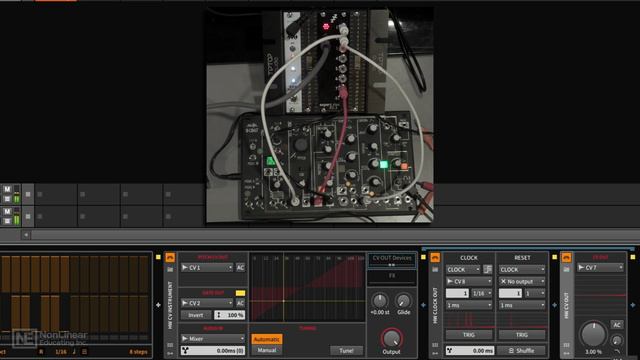Toggle AC button in HW CV Out

tap(617, 325)
